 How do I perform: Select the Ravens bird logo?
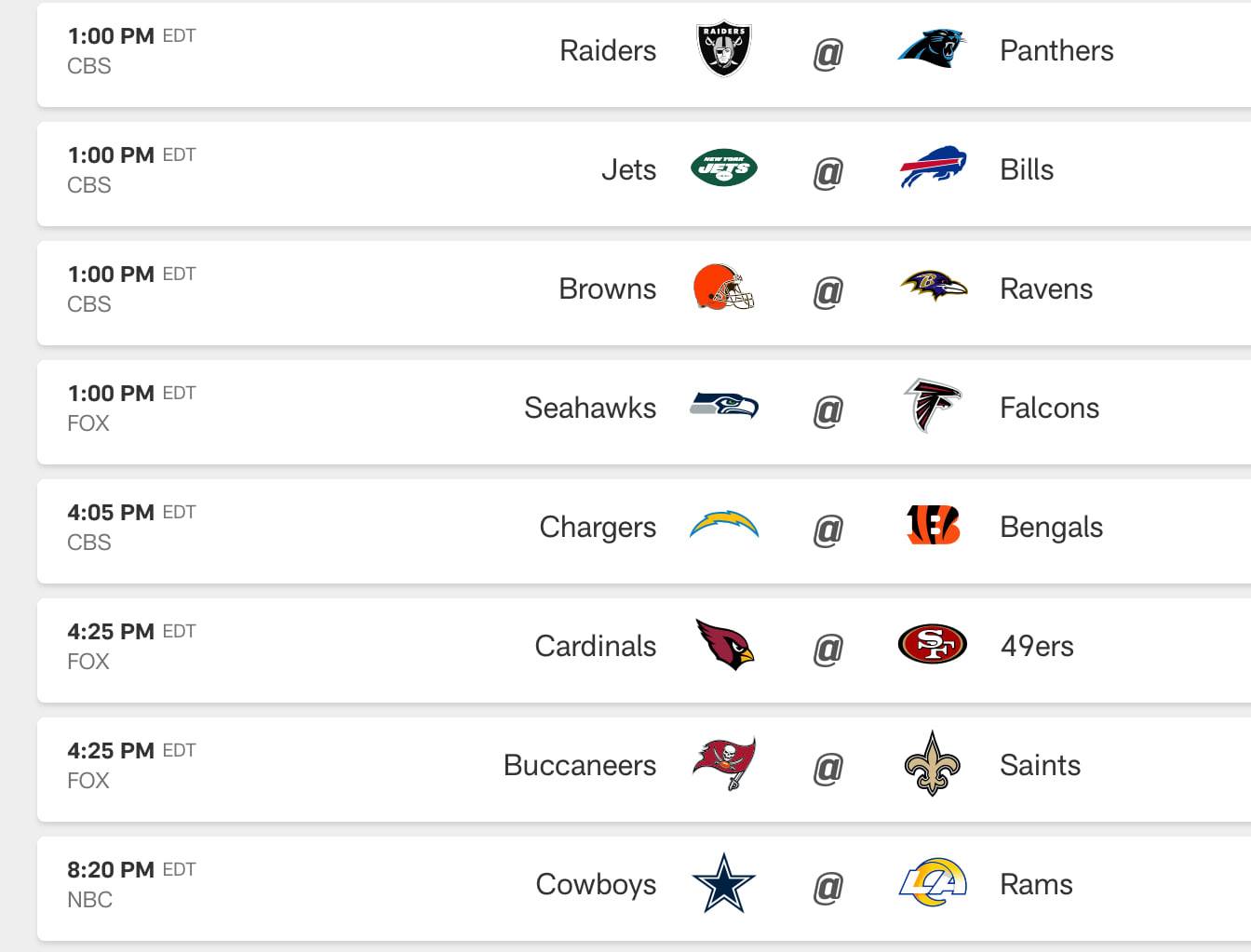(934, 286)
